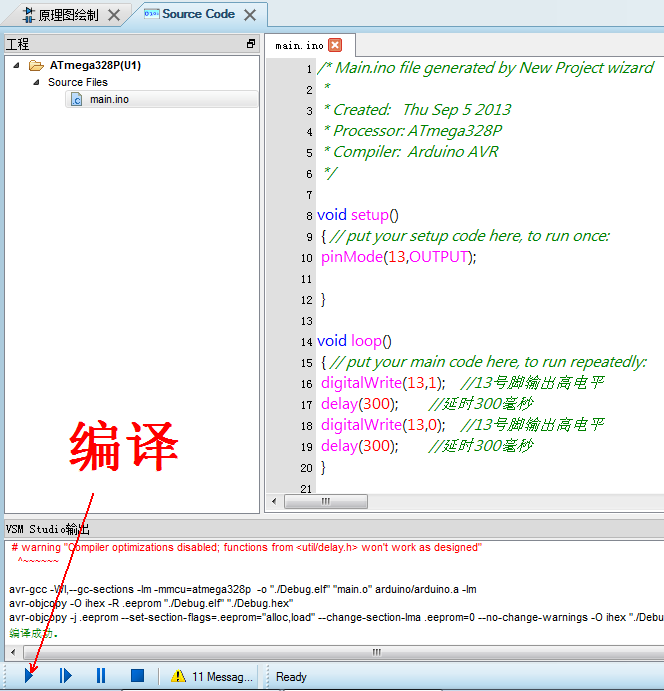This screenshot has height=691, width=664.
Task: Switch to the 原理图绘制 schematic tab
Action: coord(68,15)
